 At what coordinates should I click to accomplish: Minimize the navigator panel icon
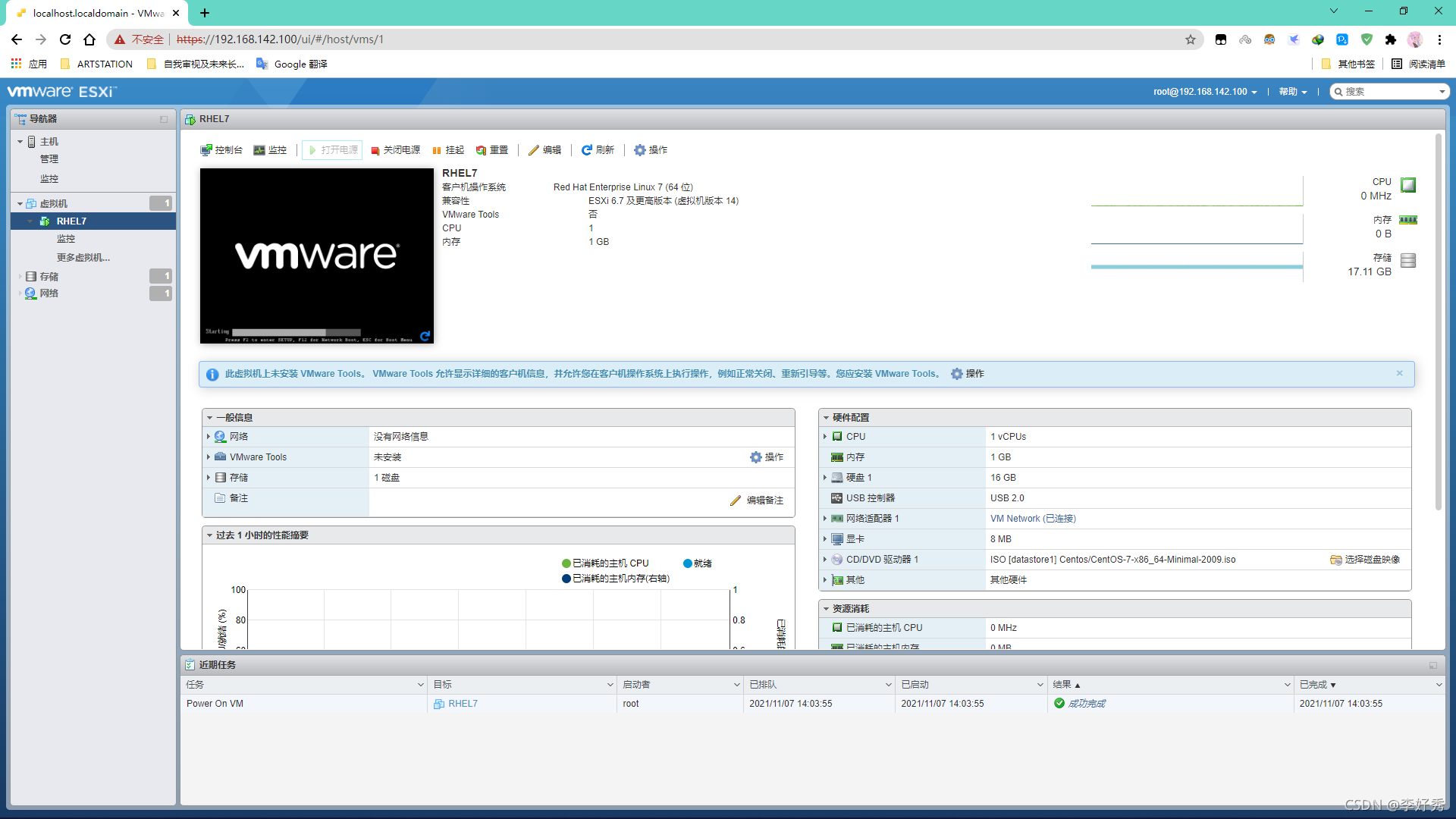pos(164,119)
